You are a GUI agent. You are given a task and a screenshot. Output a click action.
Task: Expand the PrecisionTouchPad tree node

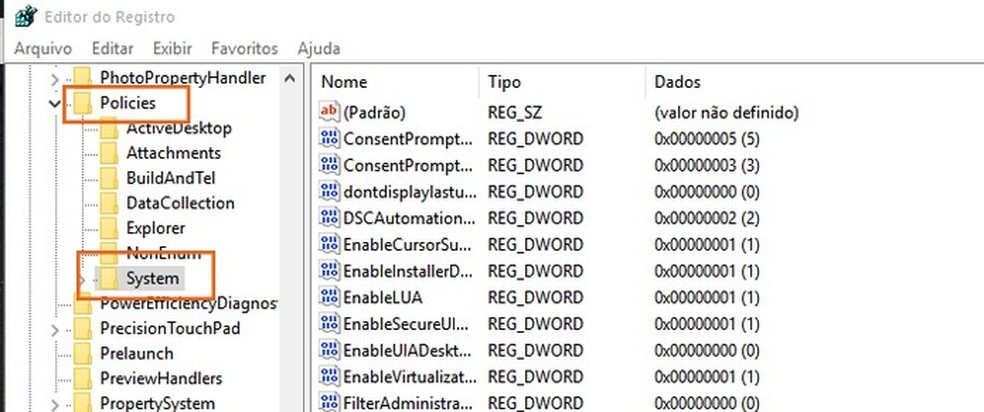(x=53, y=328)
